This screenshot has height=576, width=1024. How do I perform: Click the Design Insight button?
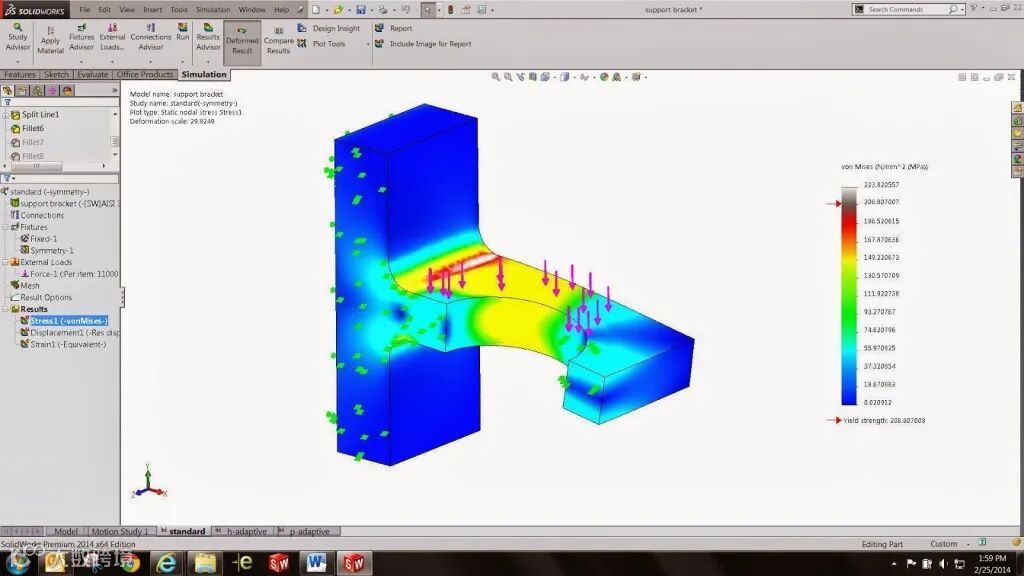coord(328,28)
